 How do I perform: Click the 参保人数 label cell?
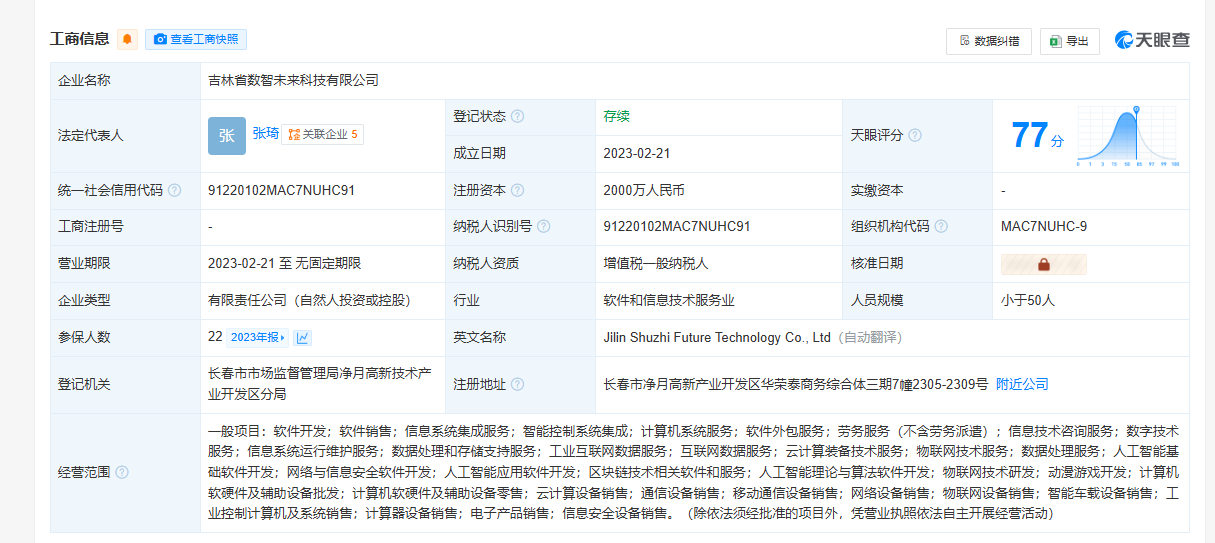coord(125,338)
